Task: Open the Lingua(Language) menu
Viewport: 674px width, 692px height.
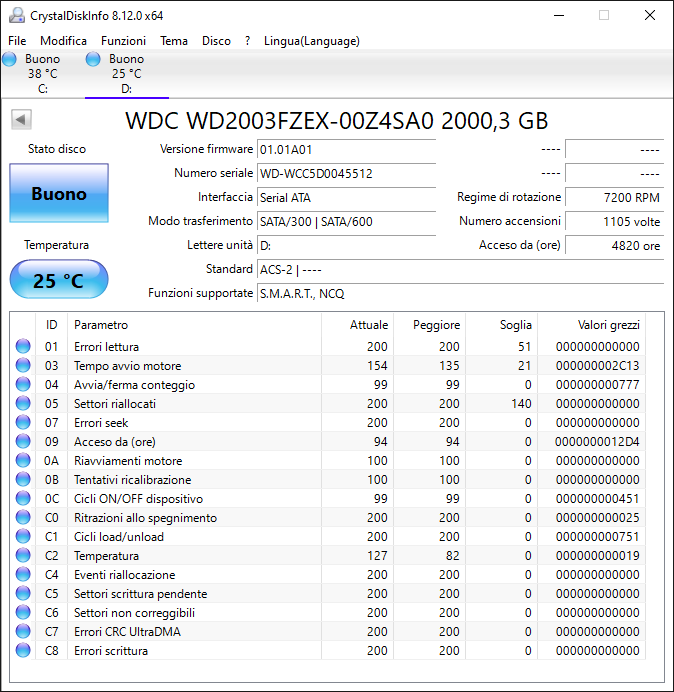Action: point(312,41)
